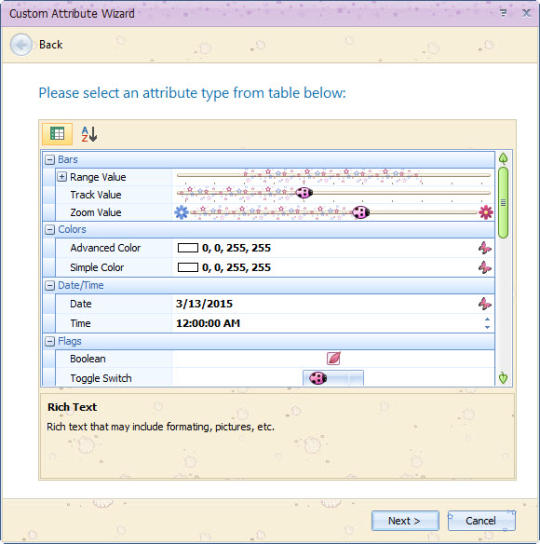Open Advanced Color butterfly picker
The height and width of the screenshot is (544, 540).
[x=485, y=248]
